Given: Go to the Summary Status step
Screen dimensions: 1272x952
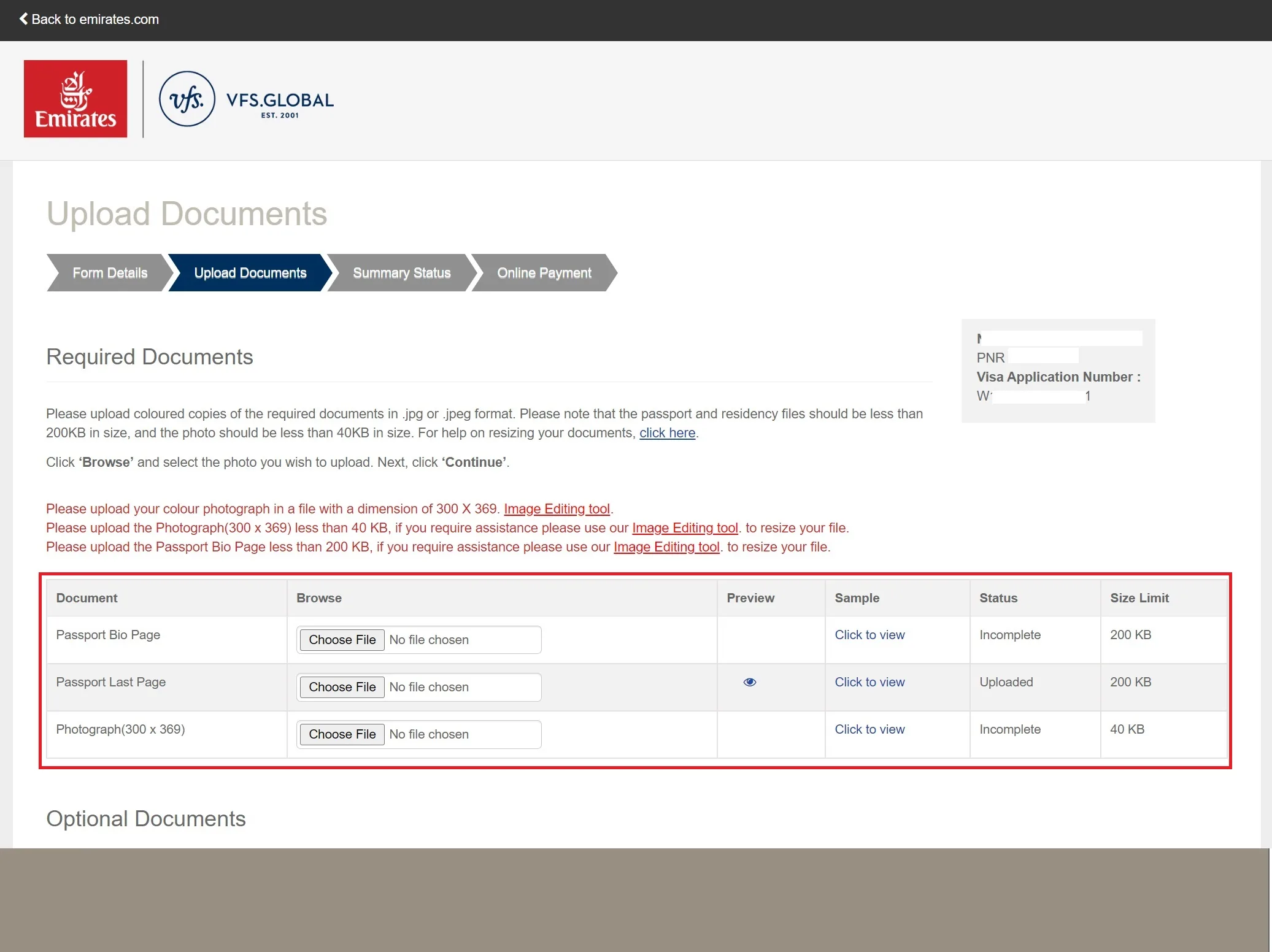Looking at the screenshot, I should click(x=401, y=273).
